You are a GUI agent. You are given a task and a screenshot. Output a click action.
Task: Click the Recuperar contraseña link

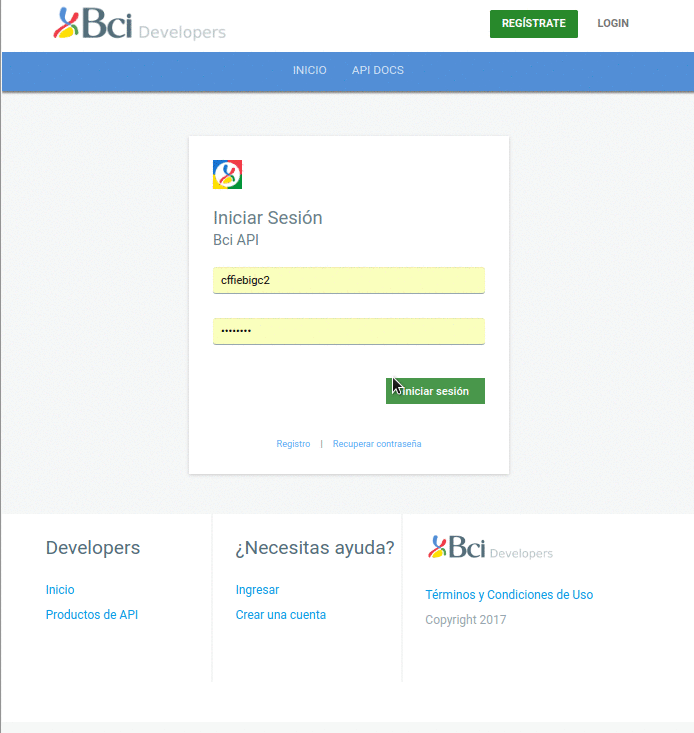pyautogui.click(x=377, y=444)
